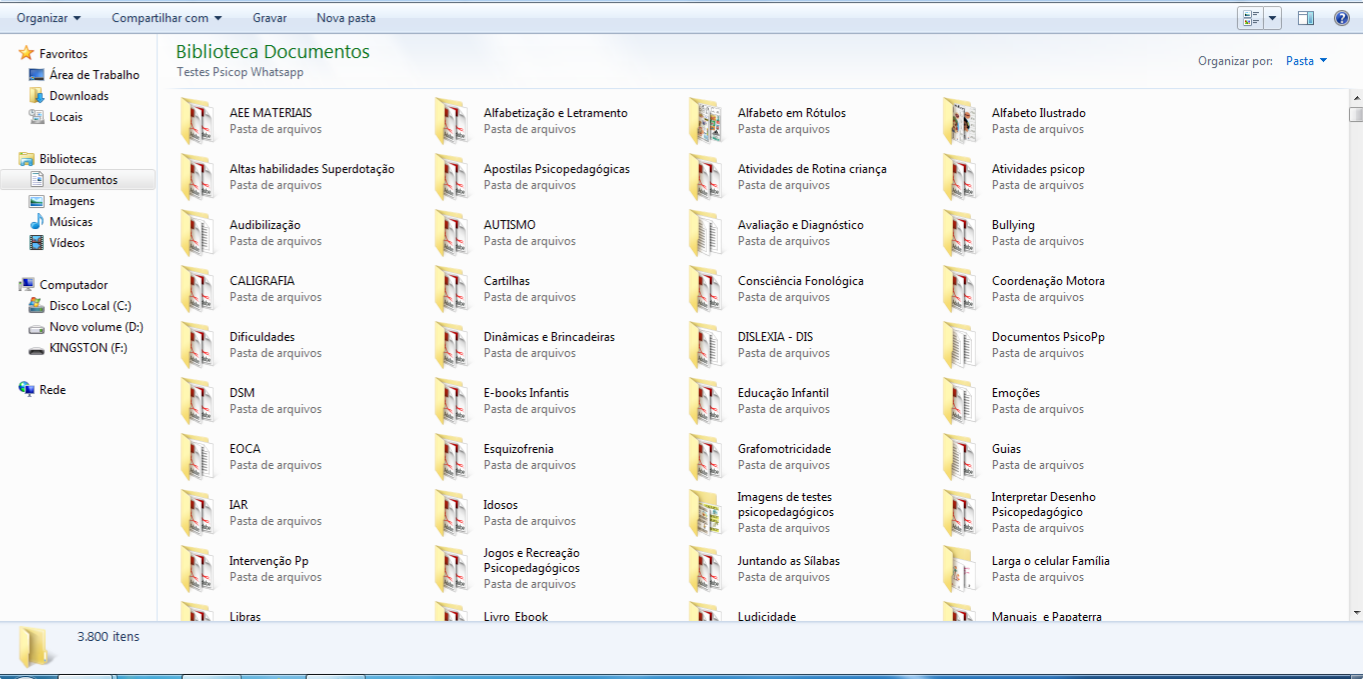The image size is (1363, 679).
Task: Expand the view options dropdown arrow
Action: [1273, 18]
